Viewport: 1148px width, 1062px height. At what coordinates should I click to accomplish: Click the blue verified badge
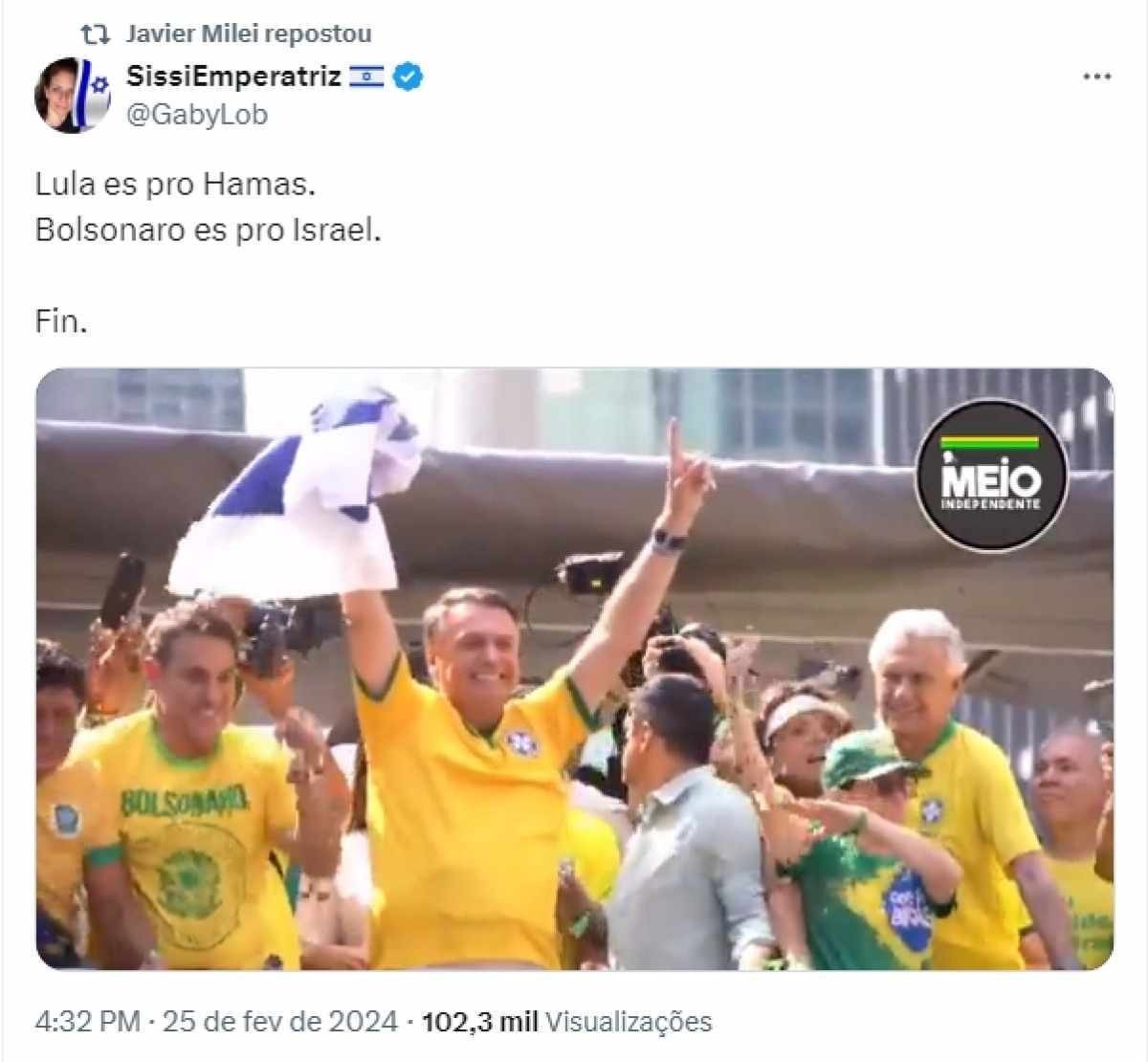click(408, 77)
